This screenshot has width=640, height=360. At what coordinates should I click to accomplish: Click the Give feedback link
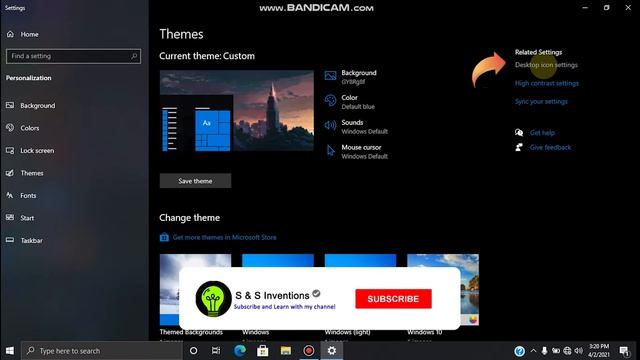[x=550, y=147]
